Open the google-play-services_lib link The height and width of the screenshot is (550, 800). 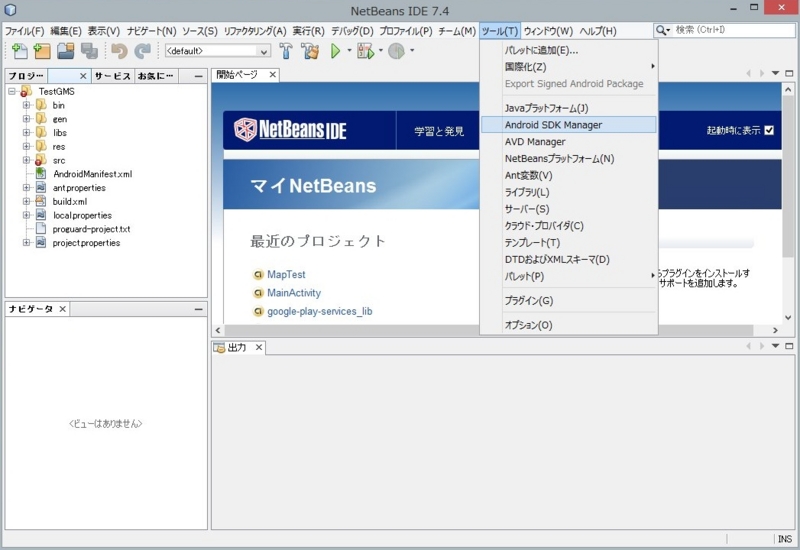[320, 311]
